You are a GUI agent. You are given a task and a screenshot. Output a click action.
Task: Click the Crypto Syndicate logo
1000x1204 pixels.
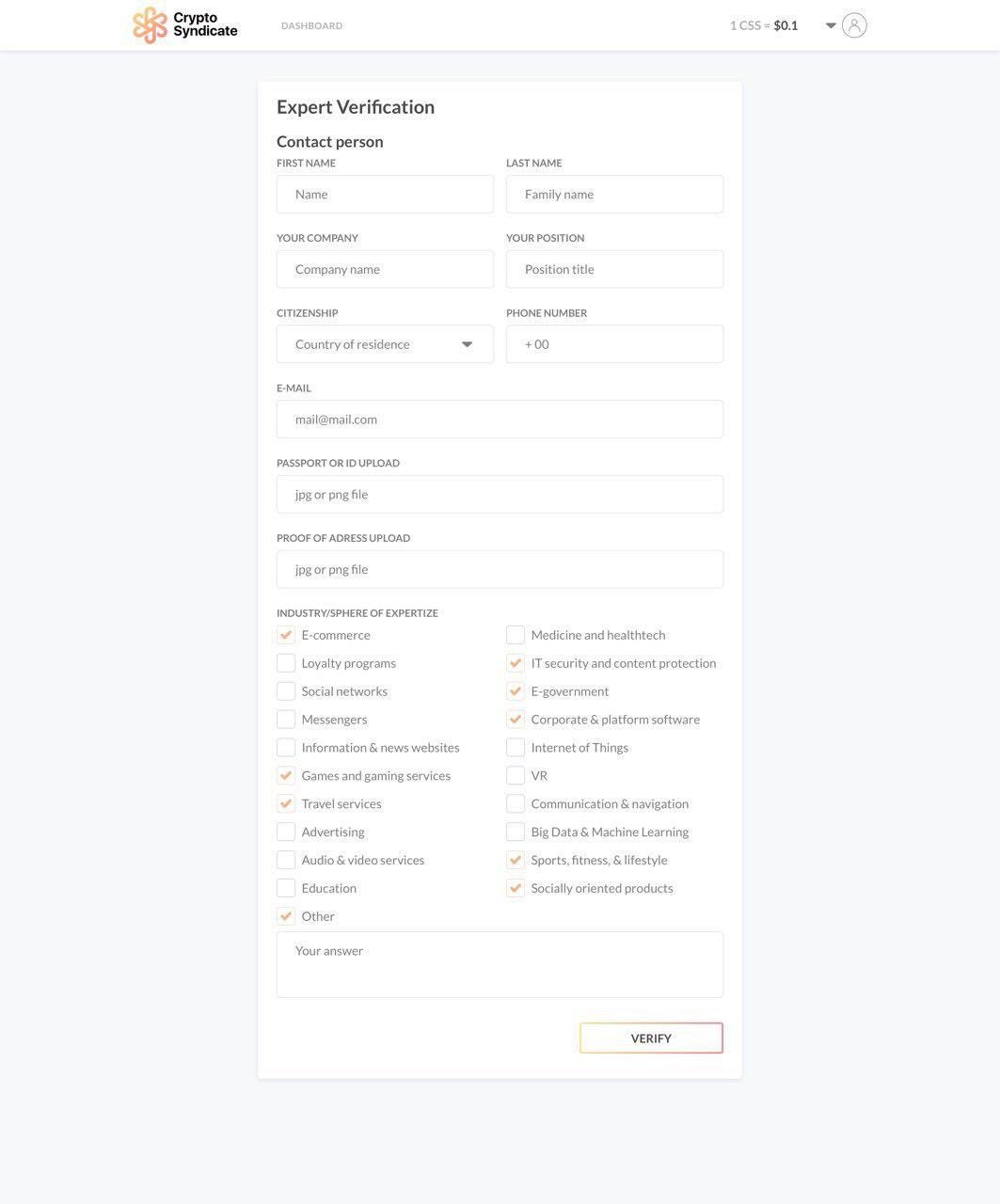pos(185,25)
